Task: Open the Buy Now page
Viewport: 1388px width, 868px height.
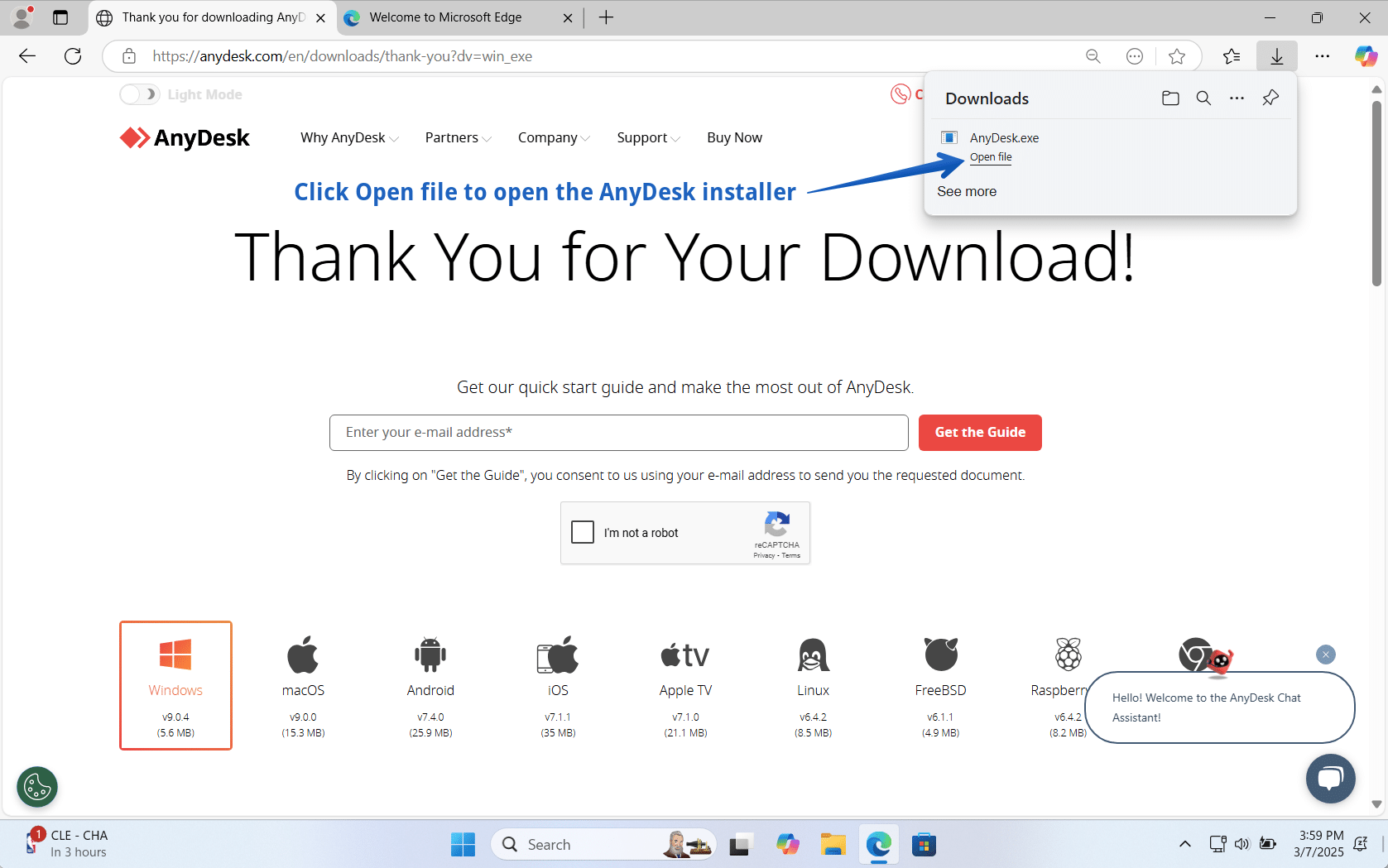Action: coord(735,137)
